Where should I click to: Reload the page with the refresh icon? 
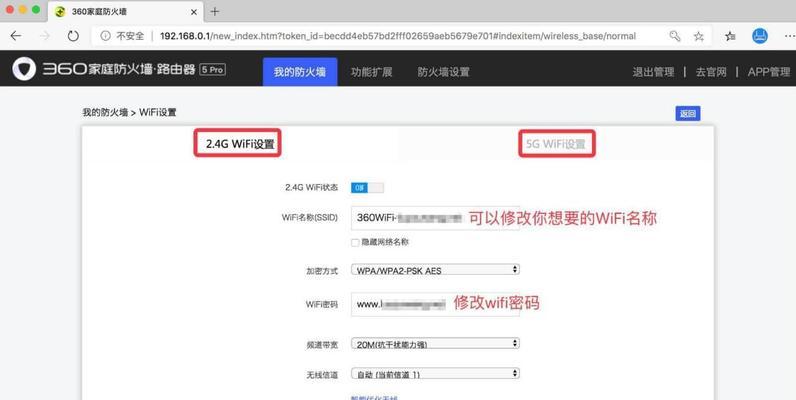pyautogui.click(x=73, y=36)
